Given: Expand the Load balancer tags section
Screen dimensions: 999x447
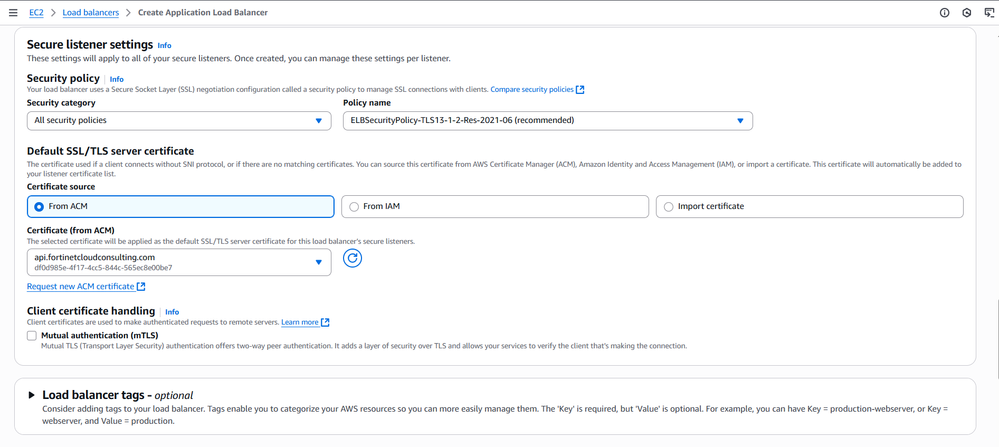Looking at the screenshot, I should [32, 395].
